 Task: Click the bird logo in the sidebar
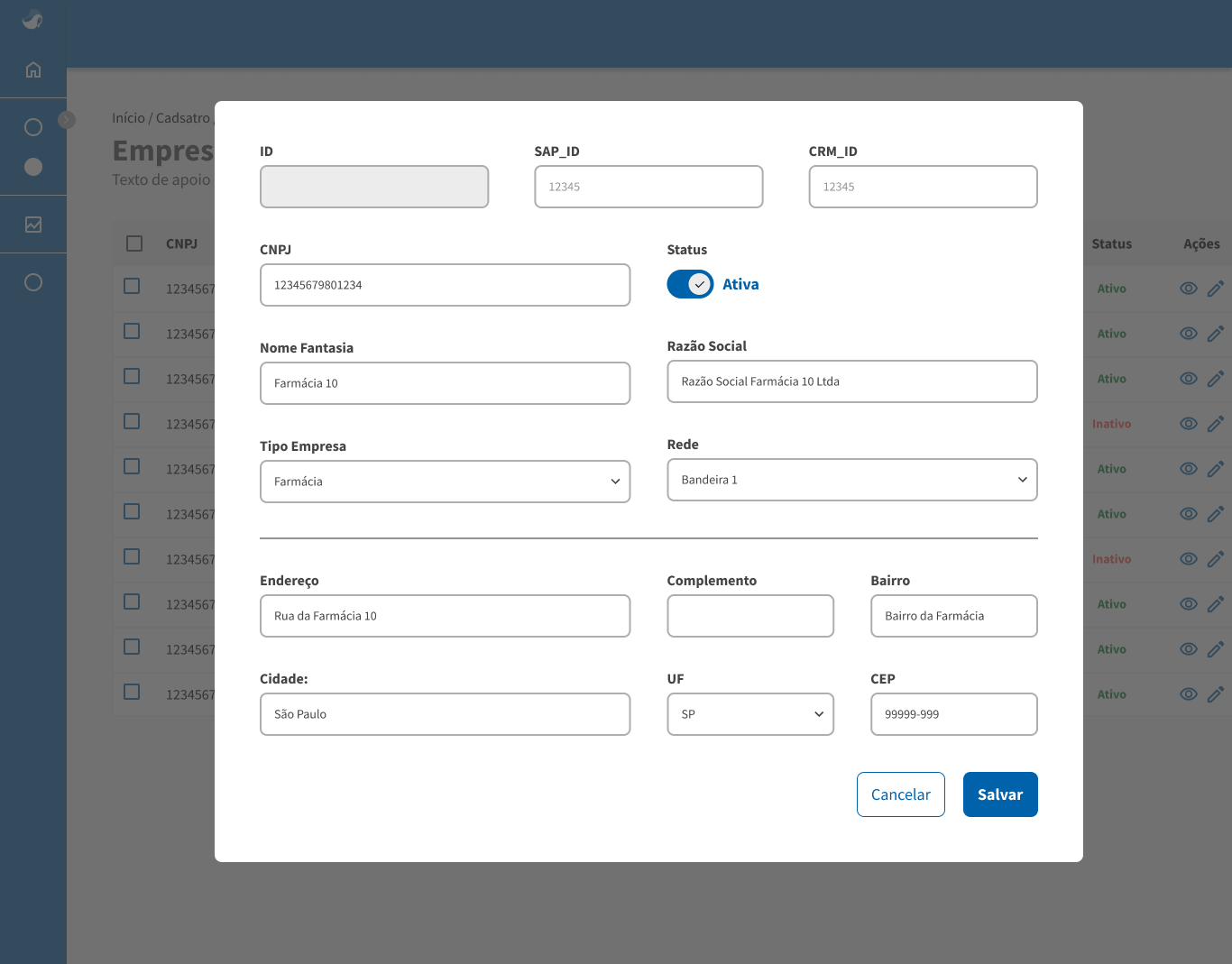point(32,19)
